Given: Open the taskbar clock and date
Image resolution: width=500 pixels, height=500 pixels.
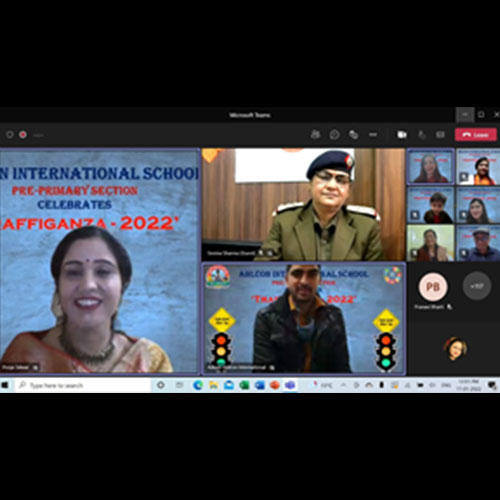Looking at the screenshot, I should 468,385.
